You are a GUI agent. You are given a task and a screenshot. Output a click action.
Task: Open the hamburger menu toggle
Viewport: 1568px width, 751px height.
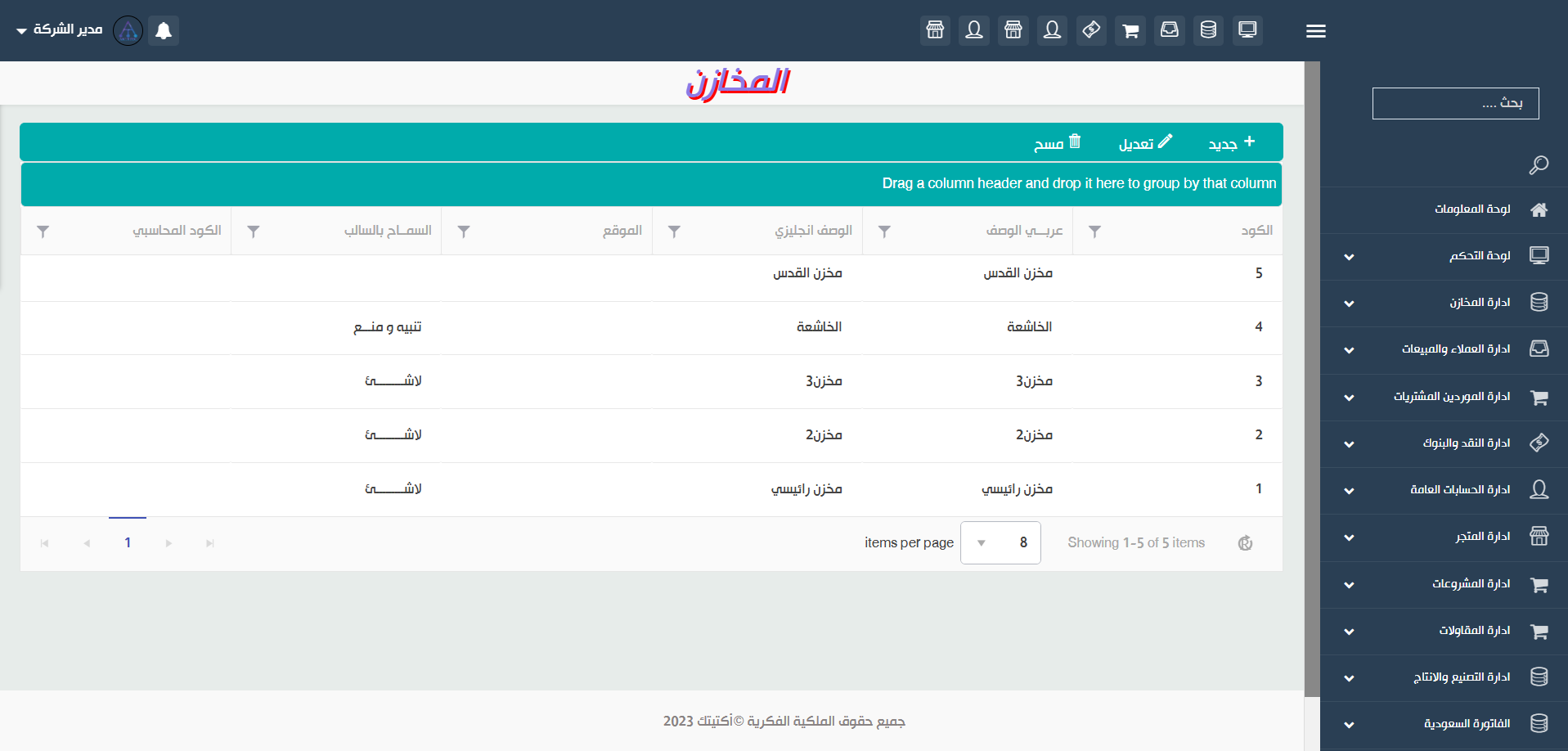[1315, 31]
